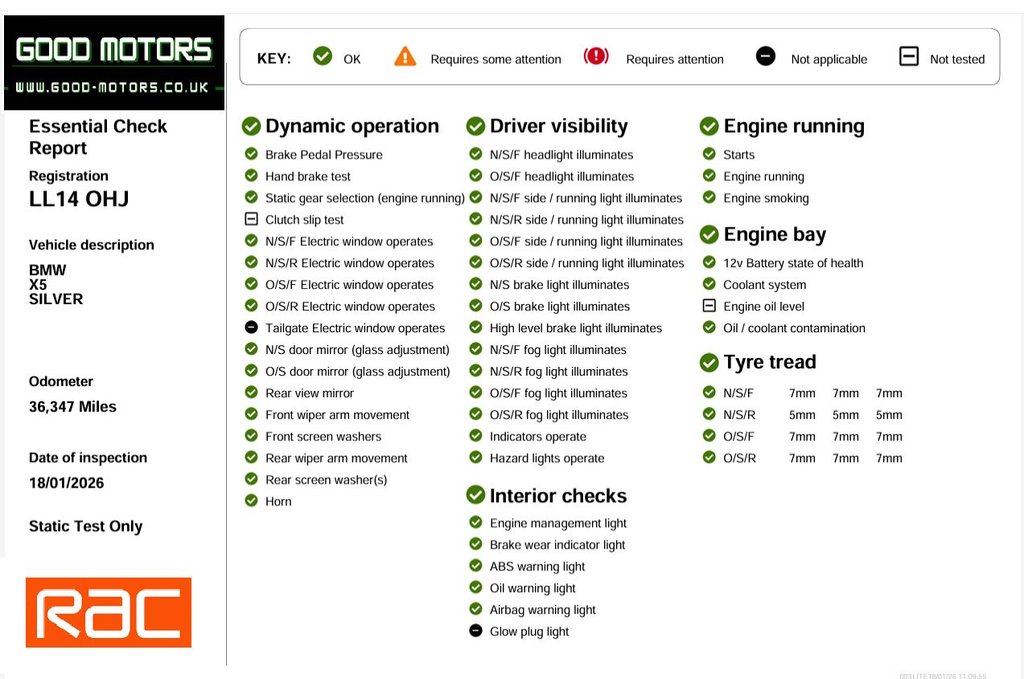Click the black 'Not applicable' key icon
The image size is (1024, 679).
[x=765, y=56]
